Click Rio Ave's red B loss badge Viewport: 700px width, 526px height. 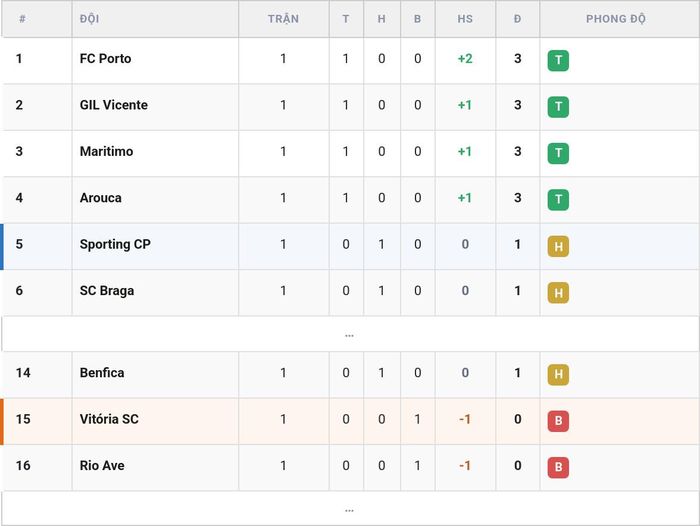tap(558, 467)
